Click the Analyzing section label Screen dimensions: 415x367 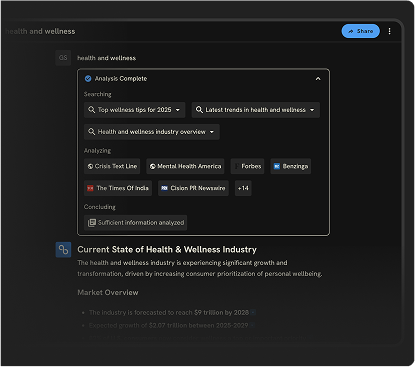(97, 151)
